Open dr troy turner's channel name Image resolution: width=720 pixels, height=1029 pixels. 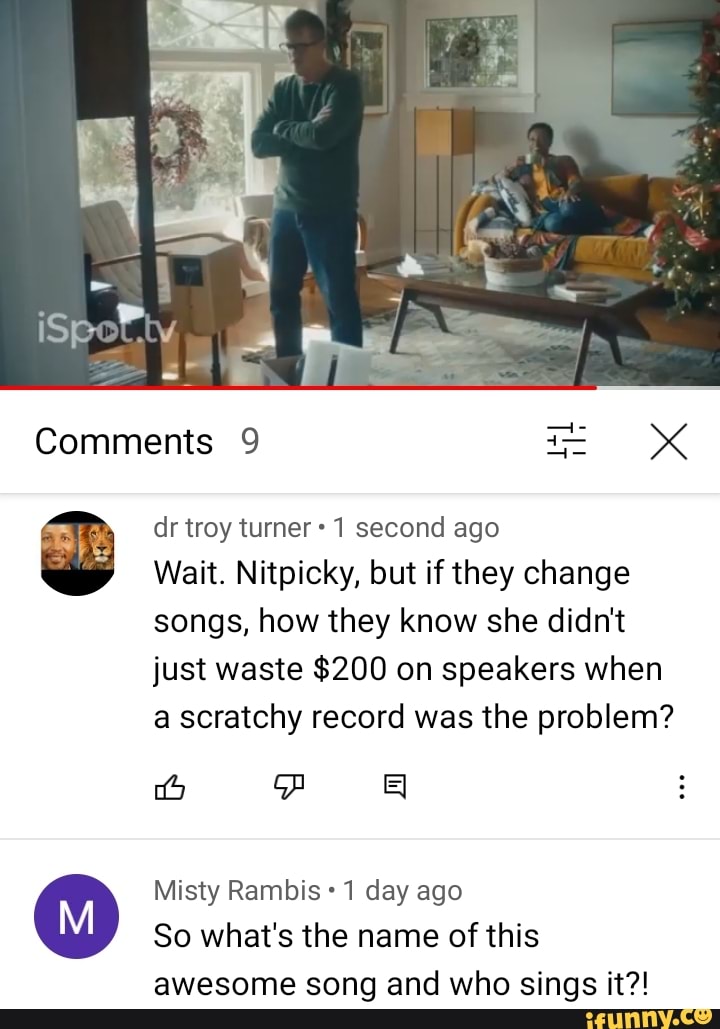(x=232, y=528)
